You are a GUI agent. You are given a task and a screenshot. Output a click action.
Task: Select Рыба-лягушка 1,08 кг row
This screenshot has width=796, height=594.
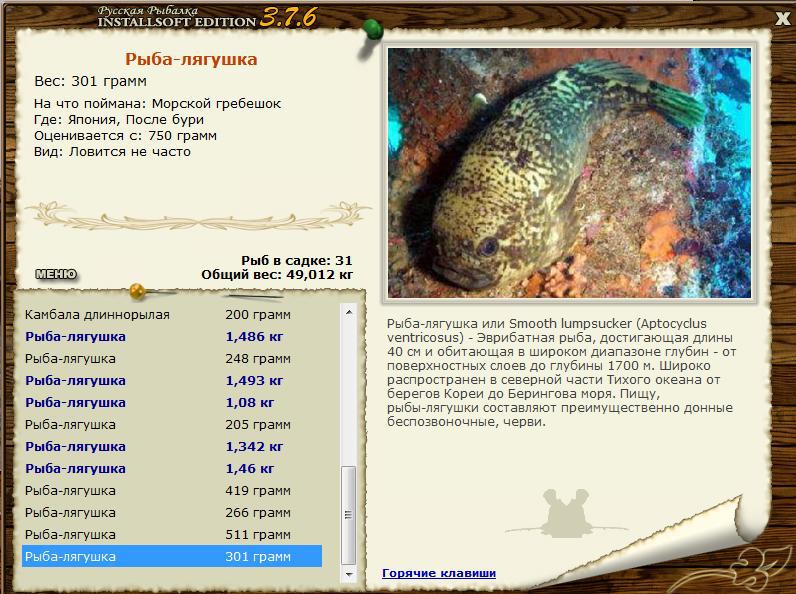click(x=172, y=403)
